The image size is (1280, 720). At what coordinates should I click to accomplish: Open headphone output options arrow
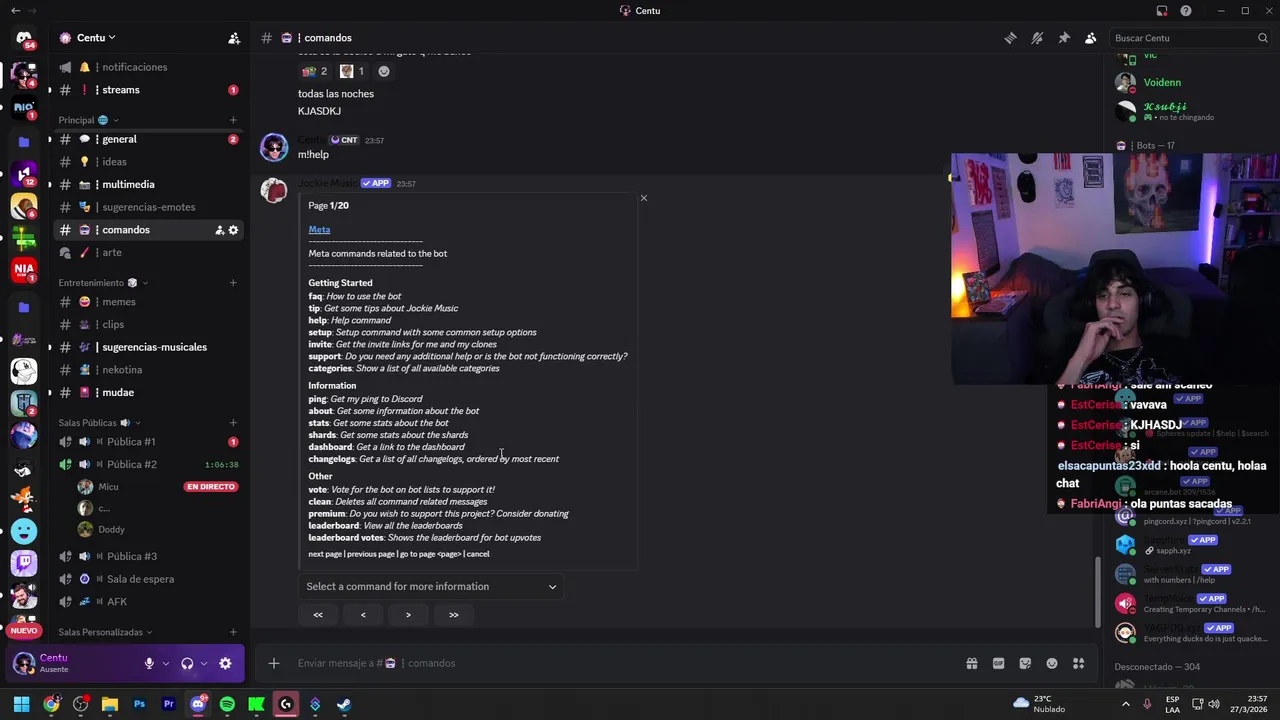pyautogui.click(x=204, y=663)
